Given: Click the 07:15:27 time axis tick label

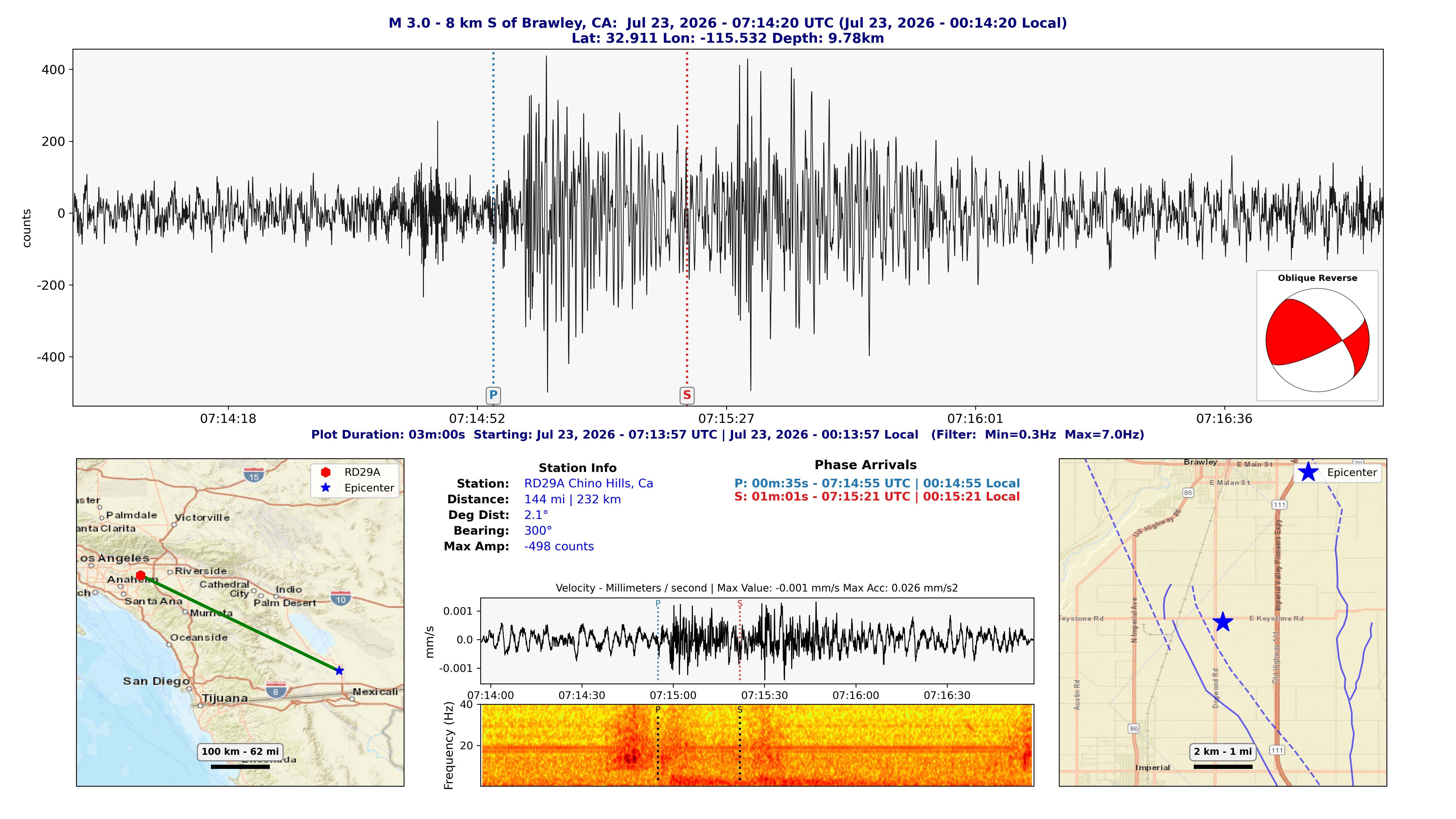Looking at the screenshot, I should pyautogui.click(x=726, y=419).
